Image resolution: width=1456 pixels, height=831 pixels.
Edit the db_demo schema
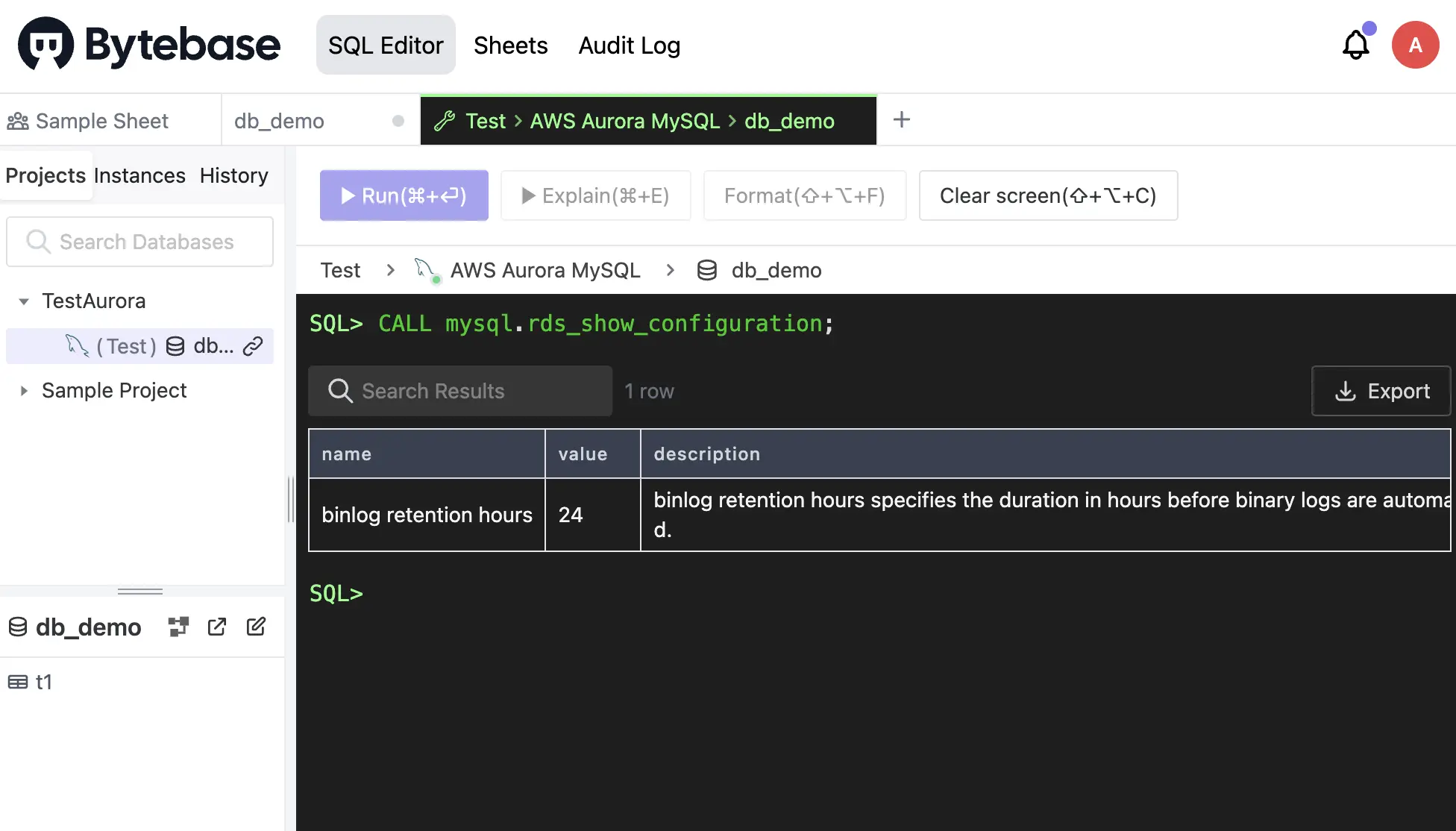click(256, 627)
